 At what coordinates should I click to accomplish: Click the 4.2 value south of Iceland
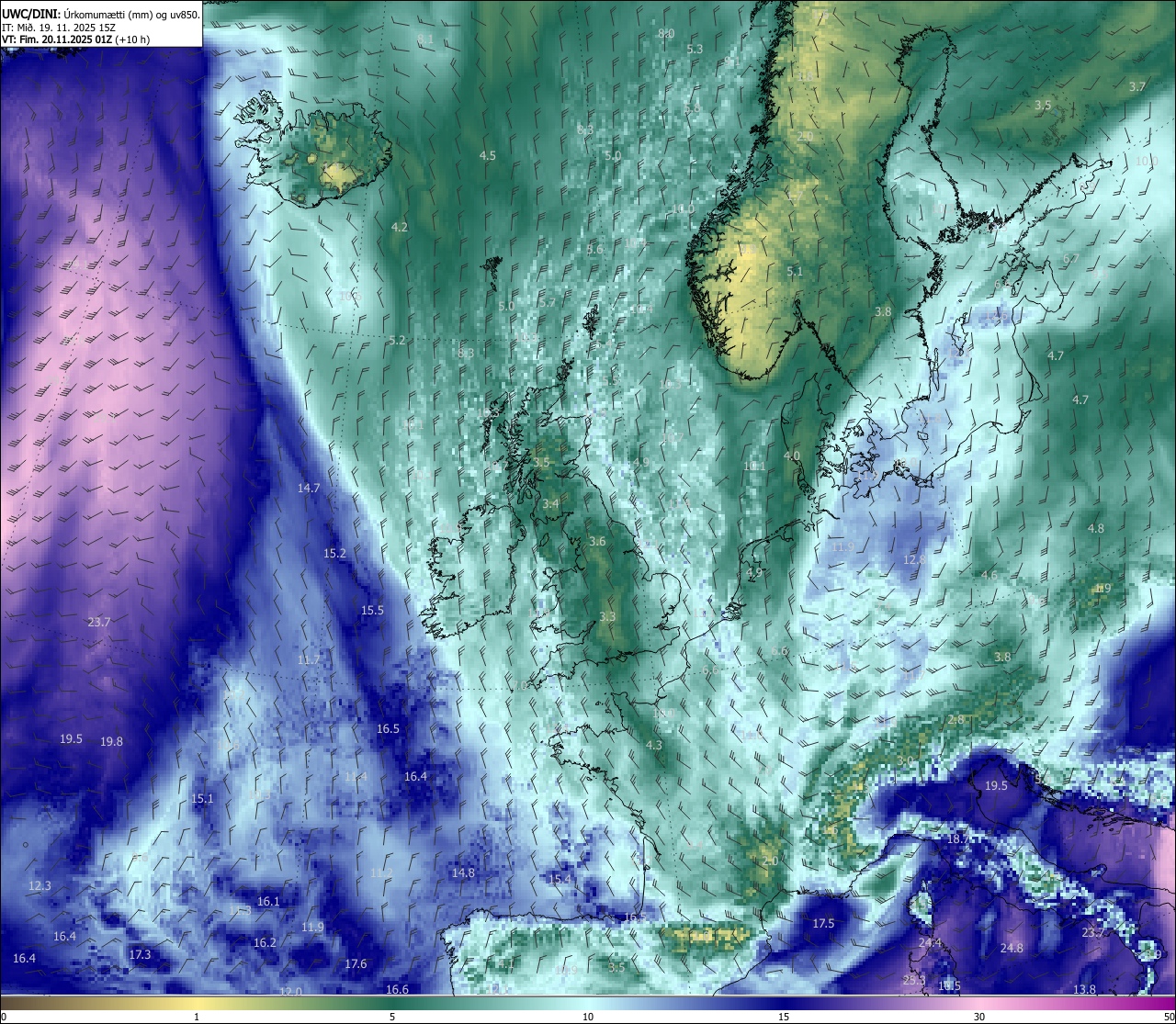[400, 226]
